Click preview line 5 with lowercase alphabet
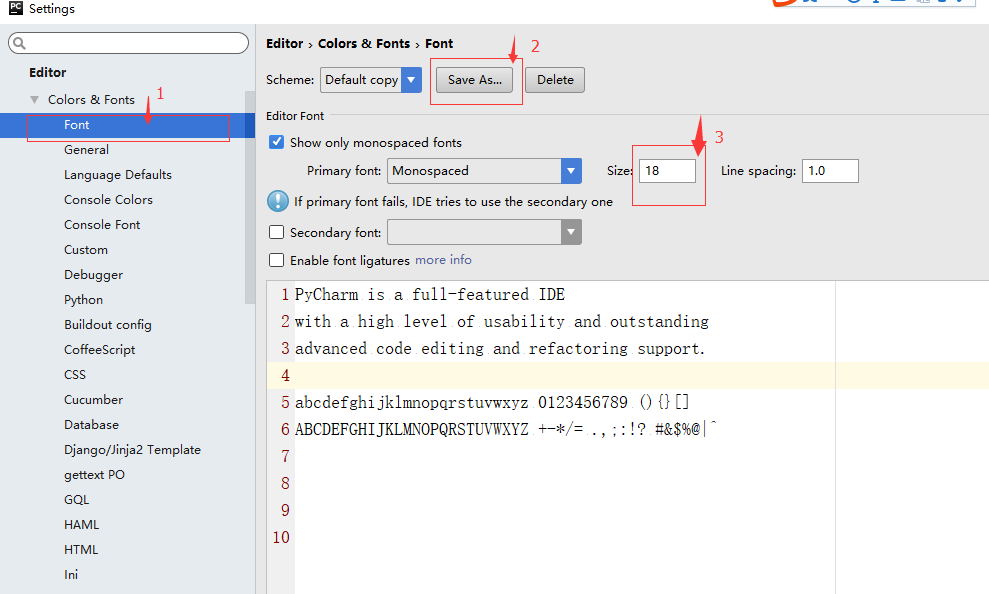Image resolution: width=989 pixels, height=594 pixels. coord(492,402)
